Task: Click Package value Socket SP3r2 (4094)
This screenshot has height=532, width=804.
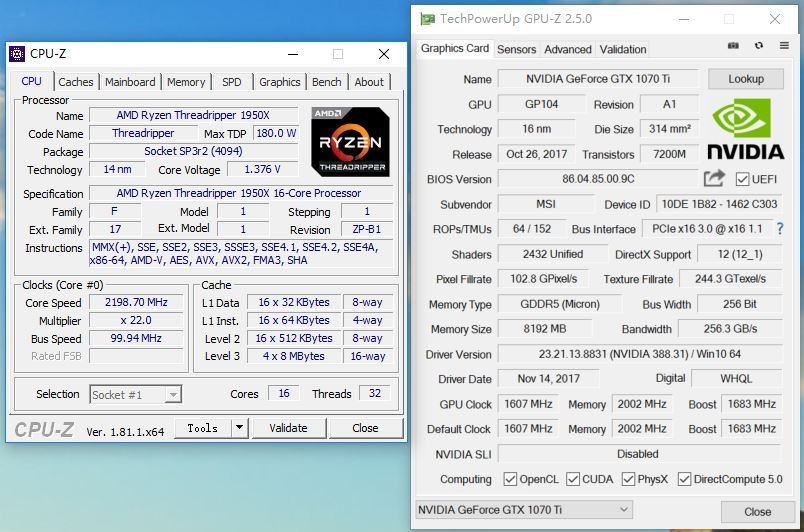Action: 193,151
